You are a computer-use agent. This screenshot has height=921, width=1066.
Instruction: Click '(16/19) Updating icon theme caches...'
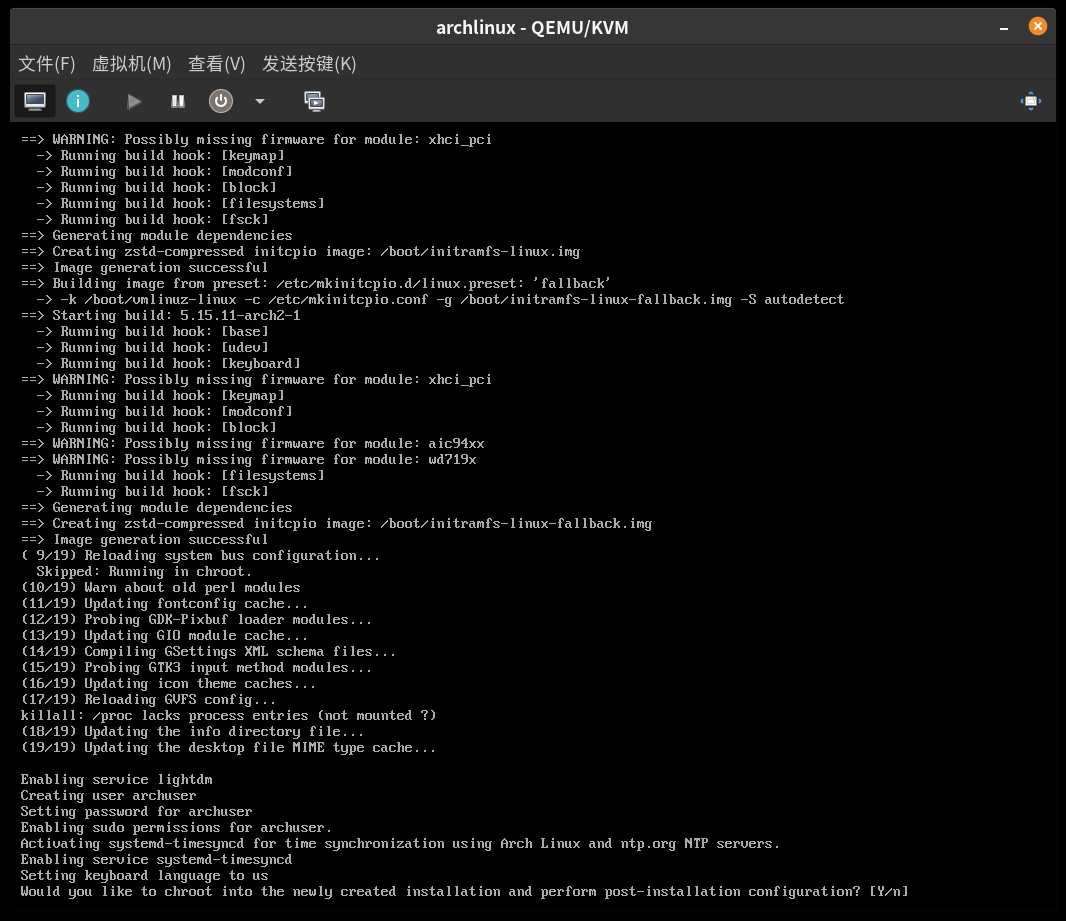pyautogui.click(x=168, y=683)
